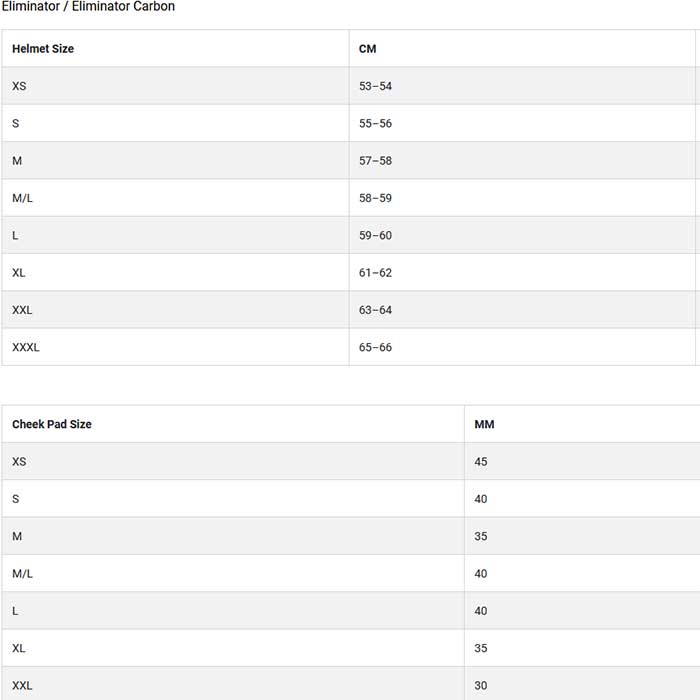Select the XXXL helmet size row
Screen dimensions: 700x700
click(26, 347)
